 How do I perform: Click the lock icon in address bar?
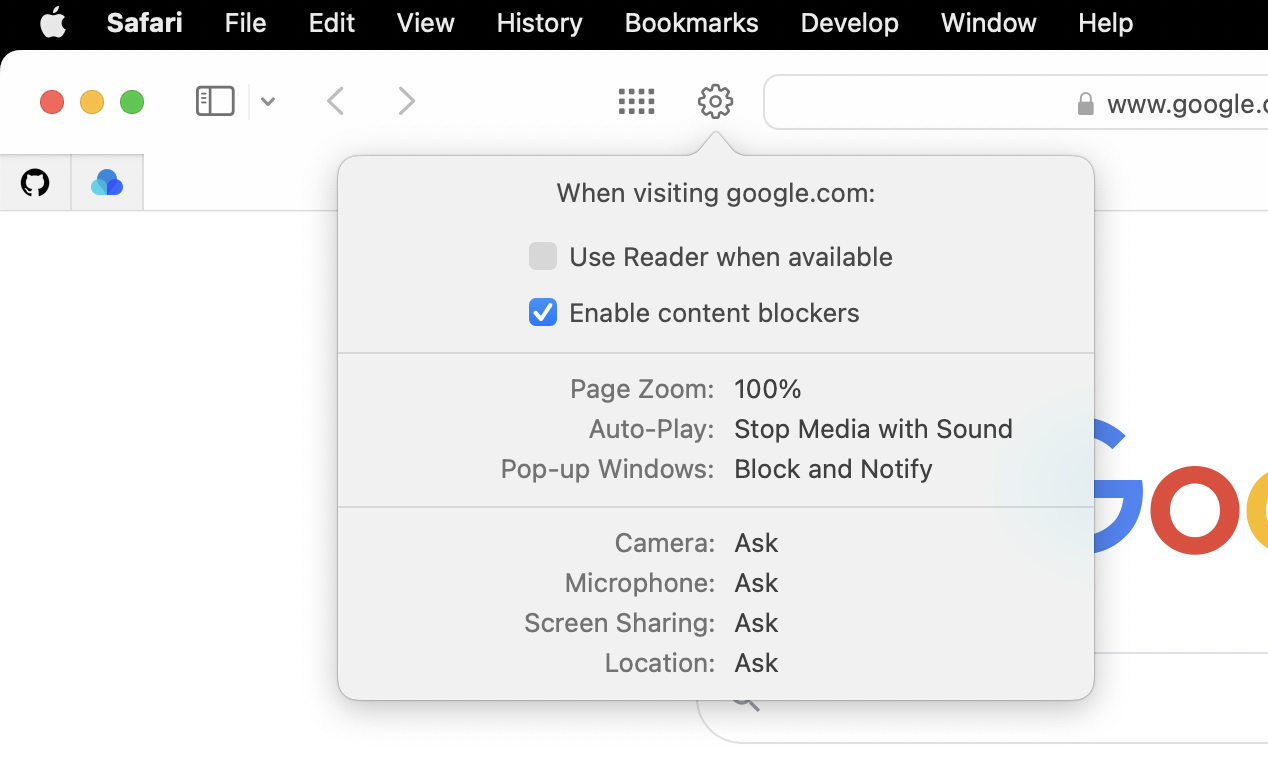pos(1085,104)
